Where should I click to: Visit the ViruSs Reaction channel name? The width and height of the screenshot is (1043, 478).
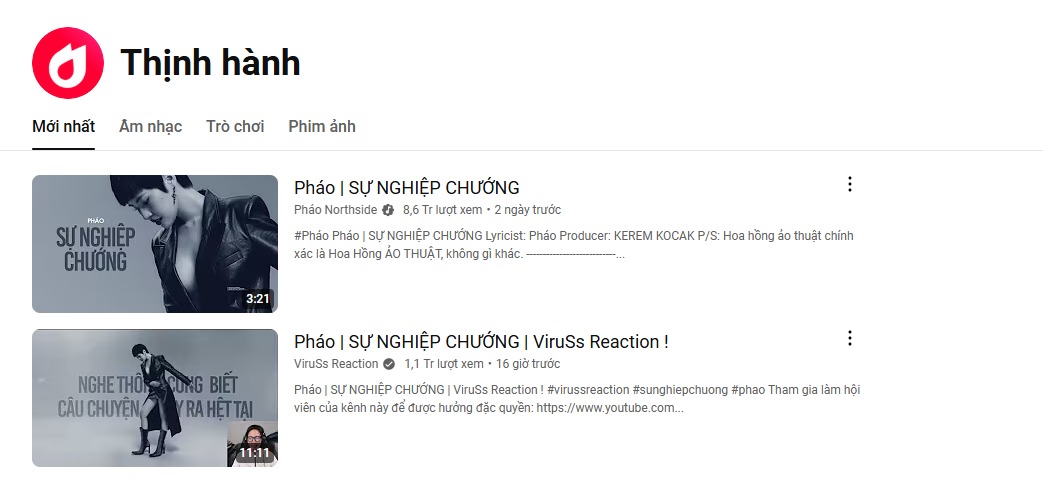(x=336, y=364)
